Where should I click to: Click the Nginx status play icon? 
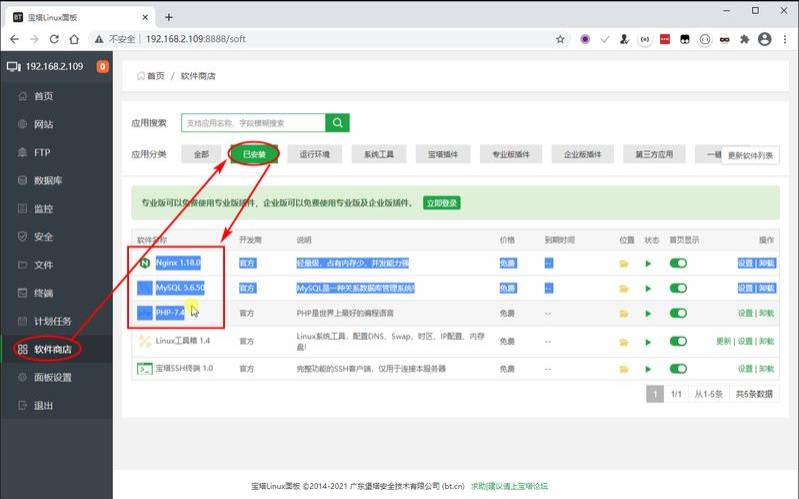point(648,264)
